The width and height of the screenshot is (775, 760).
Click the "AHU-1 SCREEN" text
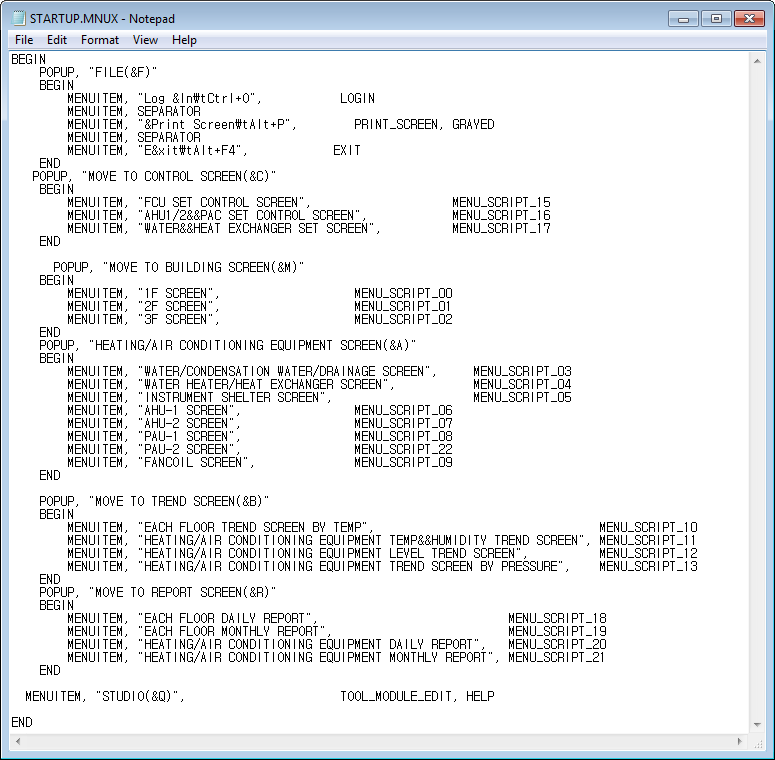coord(186,411)
